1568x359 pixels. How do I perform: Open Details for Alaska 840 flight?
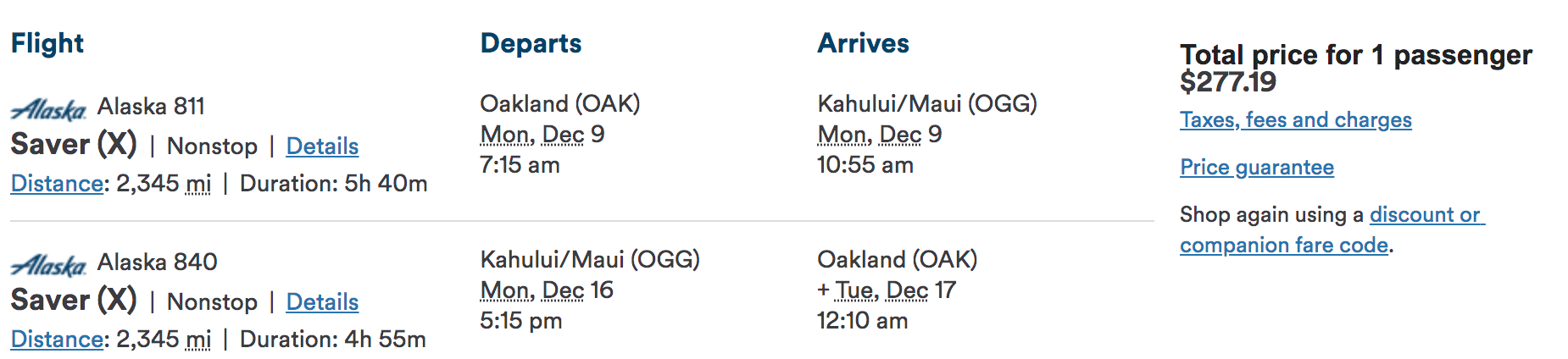[322, 302]
